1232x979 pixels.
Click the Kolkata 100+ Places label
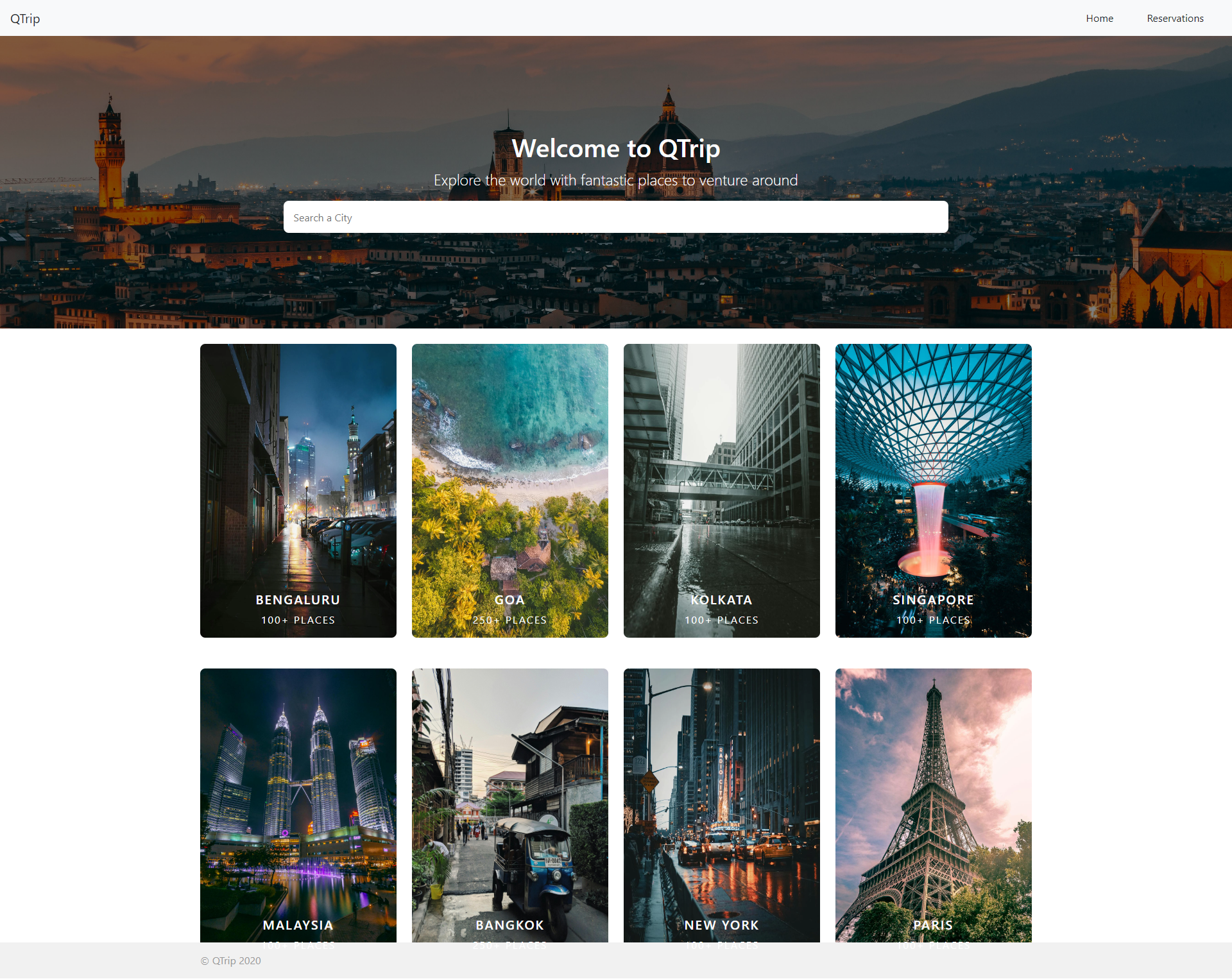[721, 609]
